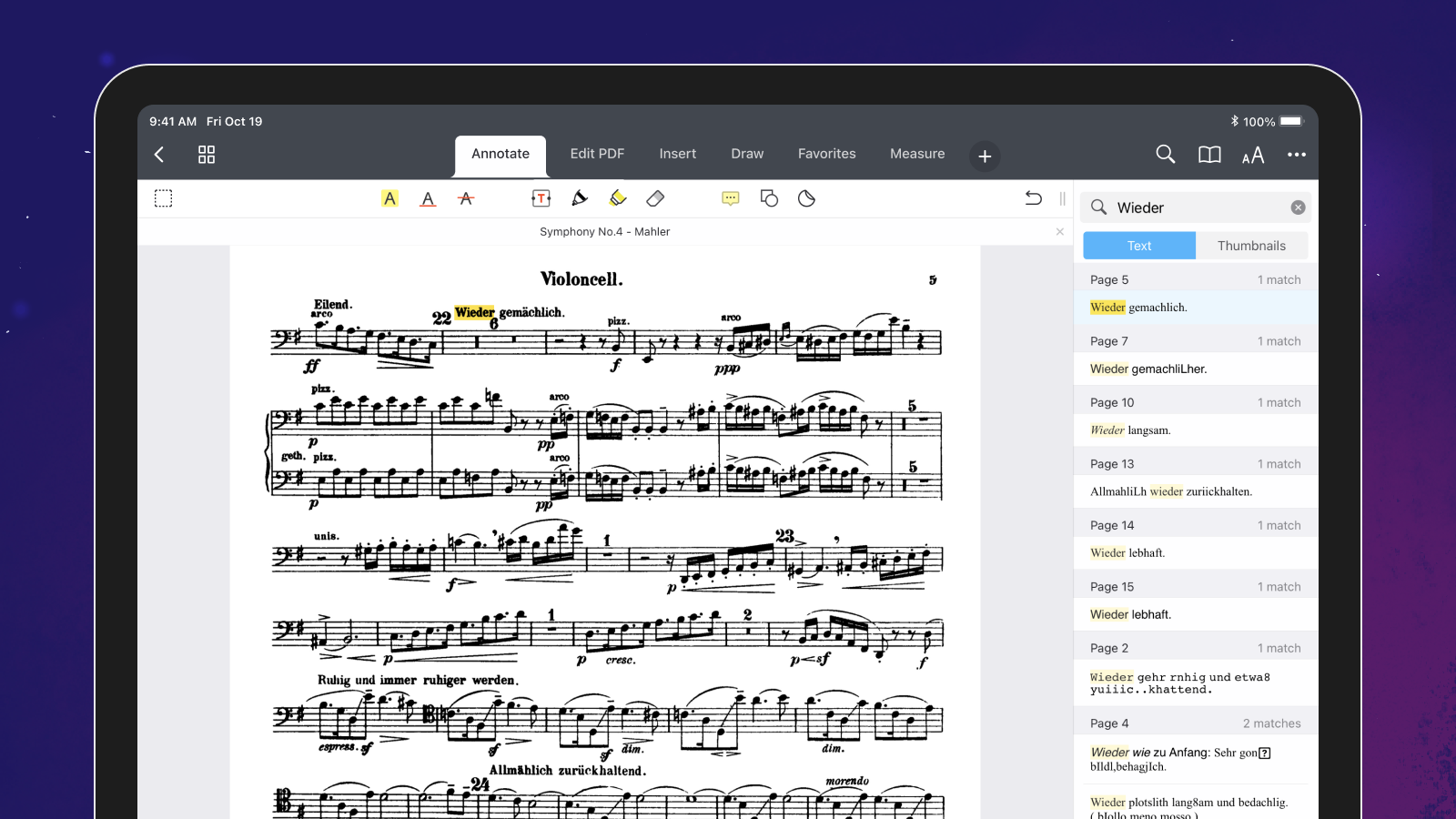
Task: Add a new toolbar tab with plus
Action: point(985,157)
